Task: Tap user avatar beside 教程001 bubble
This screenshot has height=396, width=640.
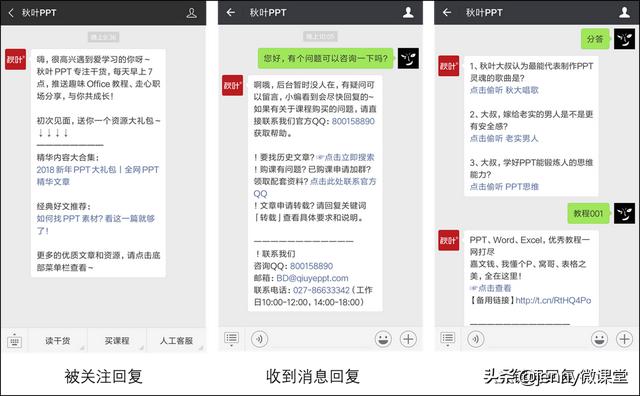Action: click(x=624, y=213)
